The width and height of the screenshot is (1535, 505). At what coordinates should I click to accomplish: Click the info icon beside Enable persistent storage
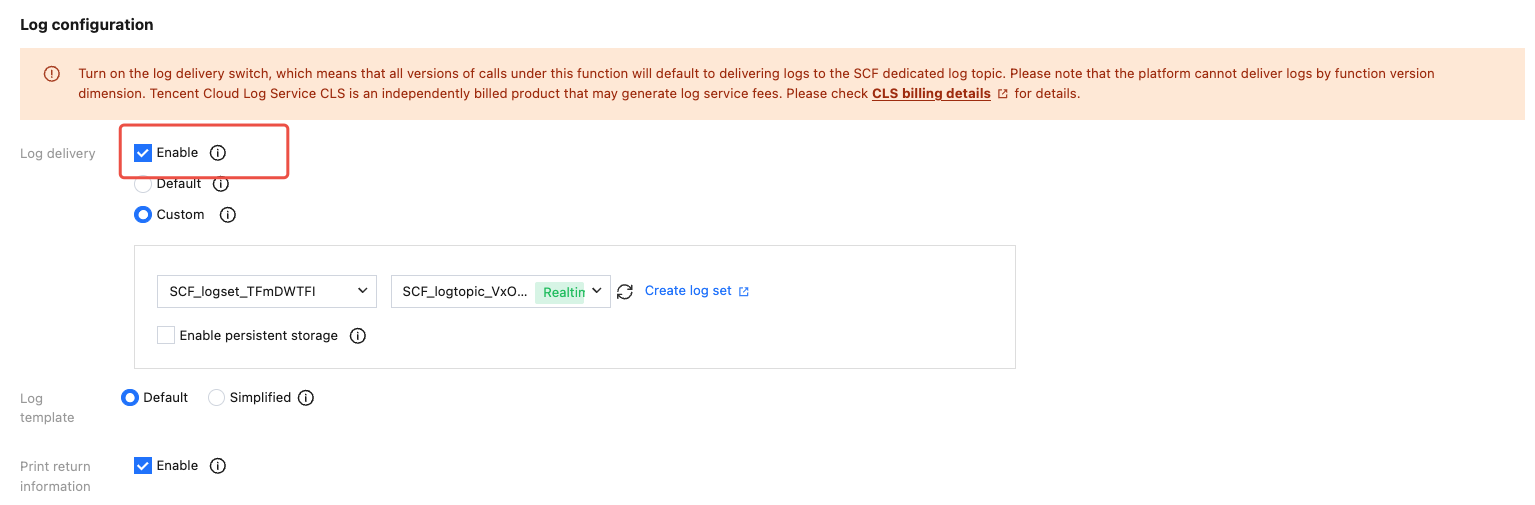(x=357, y=336)
